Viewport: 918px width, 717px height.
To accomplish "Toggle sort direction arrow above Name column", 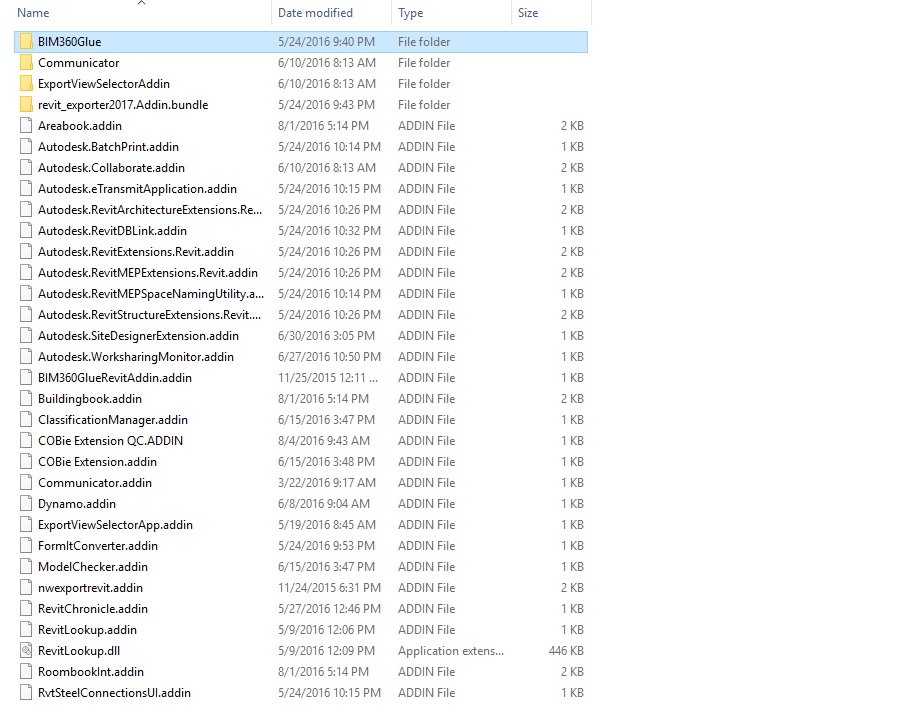I will click(141, 3).
